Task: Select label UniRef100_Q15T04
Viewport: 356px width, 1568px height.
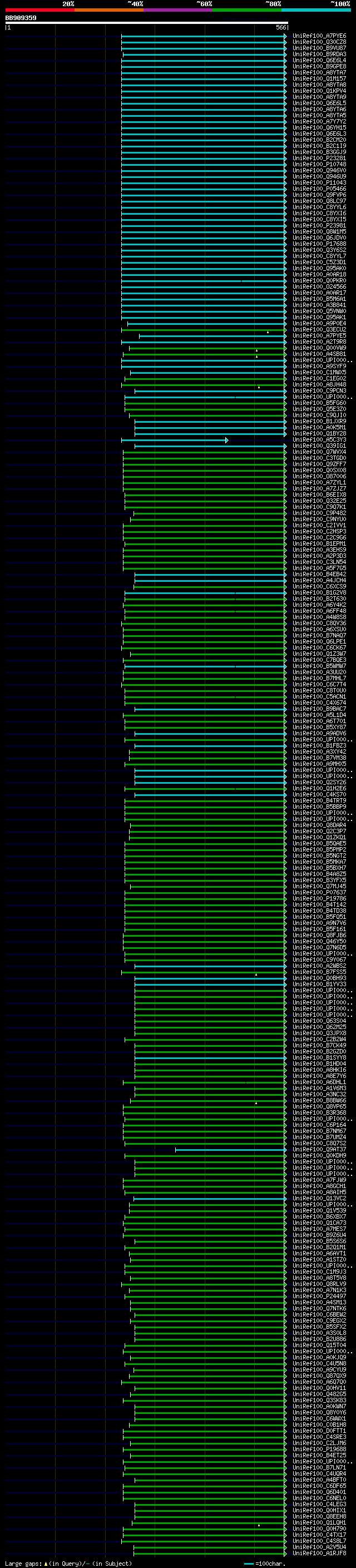Action: [x=319, y=1345]
